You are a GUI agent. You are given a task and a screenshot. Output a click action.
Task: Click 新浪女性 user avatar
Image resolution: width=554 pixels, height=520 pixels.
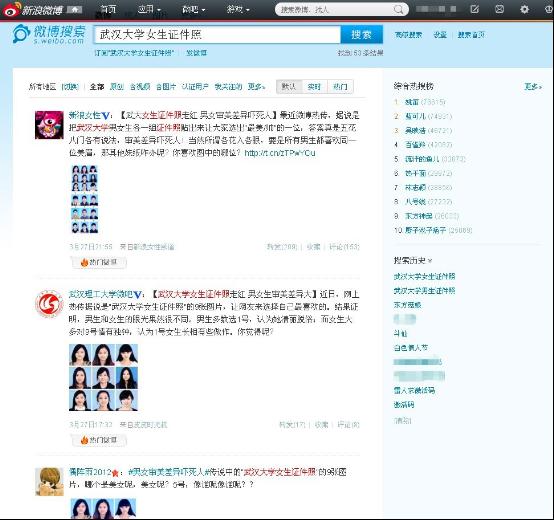tap(49, 125)
